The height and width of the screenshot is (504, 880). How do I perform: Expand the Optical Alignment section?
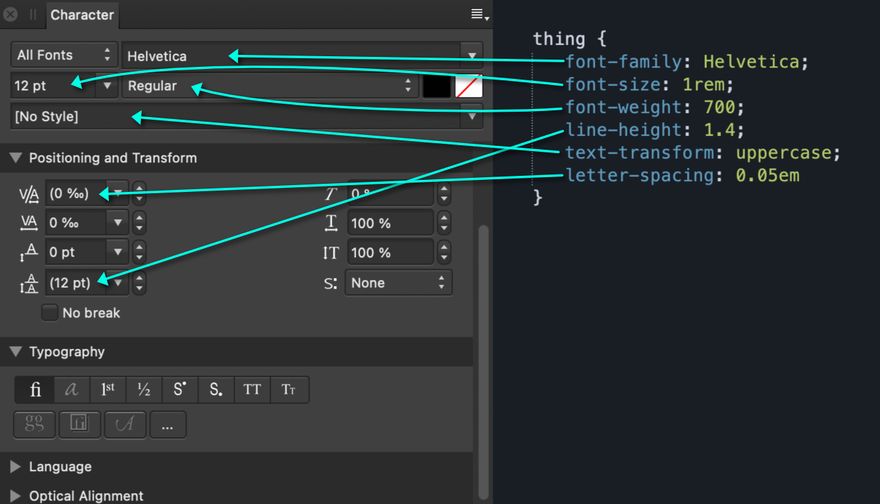[x=16, y=496]
